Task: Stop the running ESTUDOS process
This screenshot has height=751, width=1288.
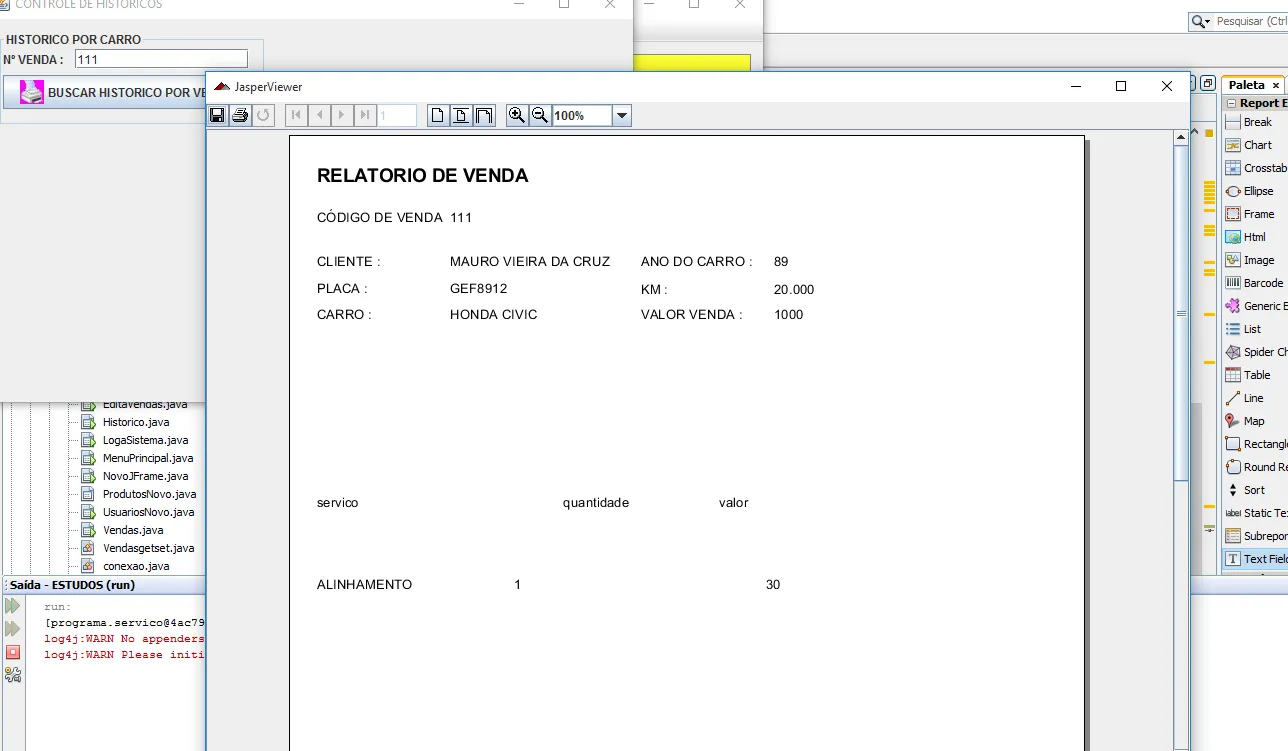Action: [12, 652]
